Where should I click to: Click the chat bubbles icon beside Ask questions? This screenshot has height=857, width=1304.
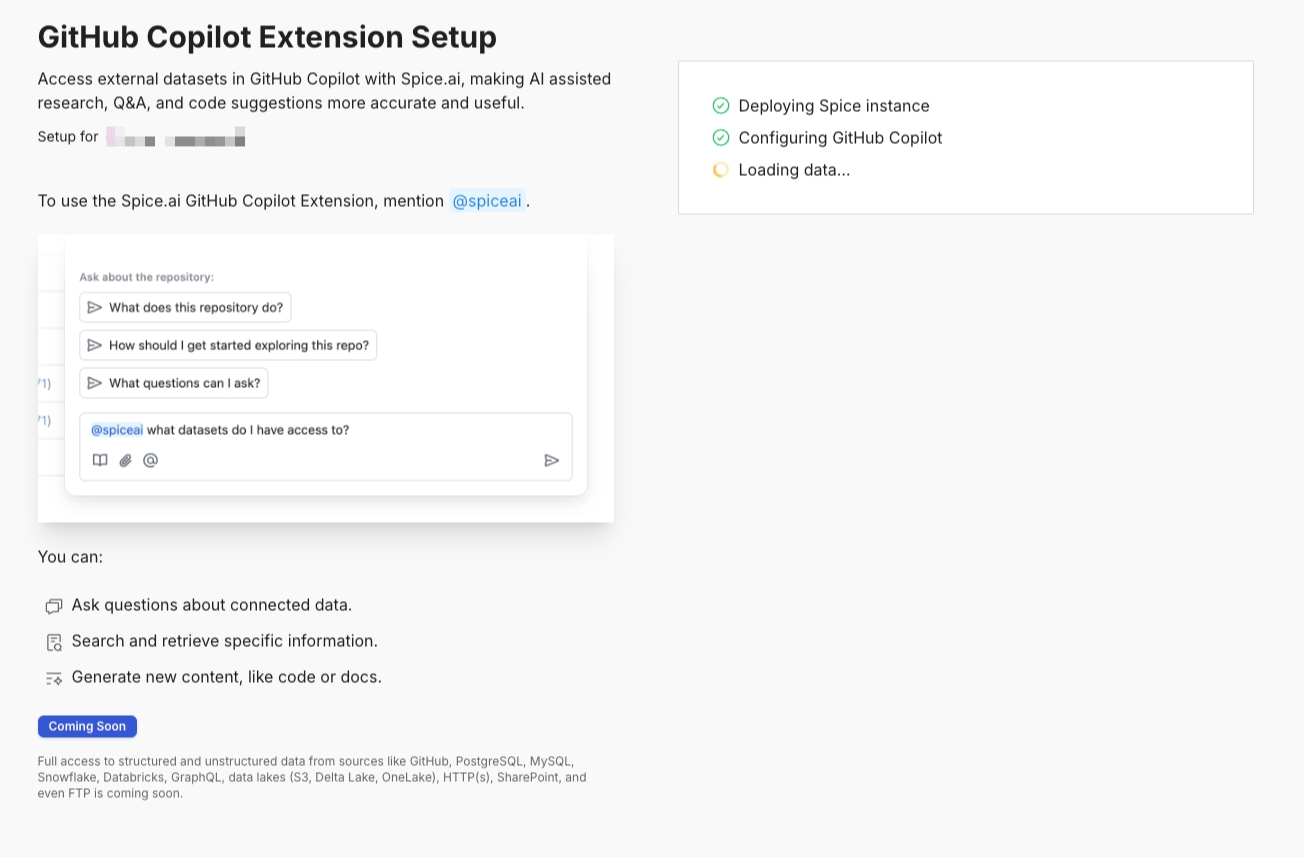pyautogui.click(x=54, y=606)
